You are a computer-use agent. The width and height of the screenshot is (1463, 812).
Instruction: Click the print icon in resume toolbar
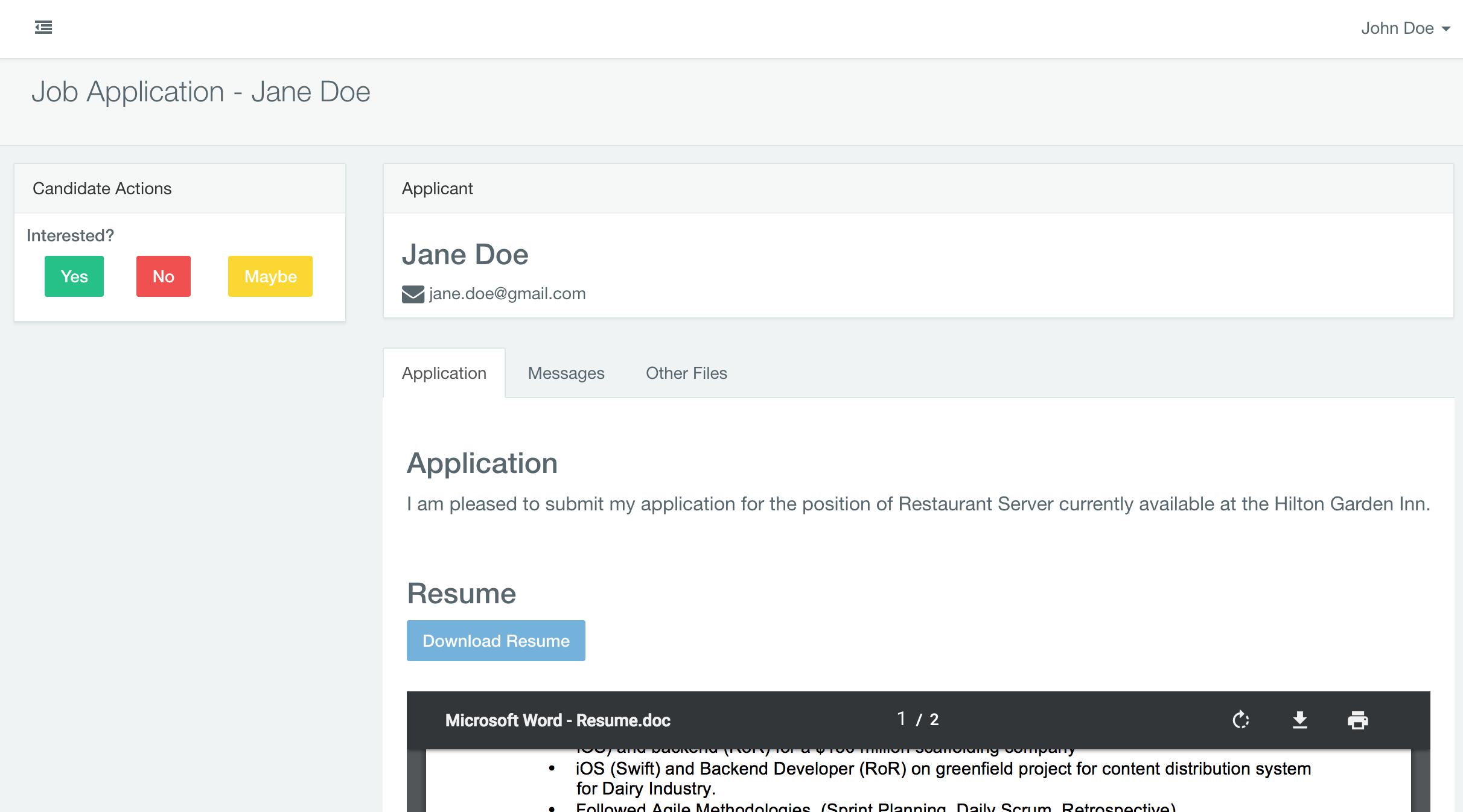(x=1357, y=720)
